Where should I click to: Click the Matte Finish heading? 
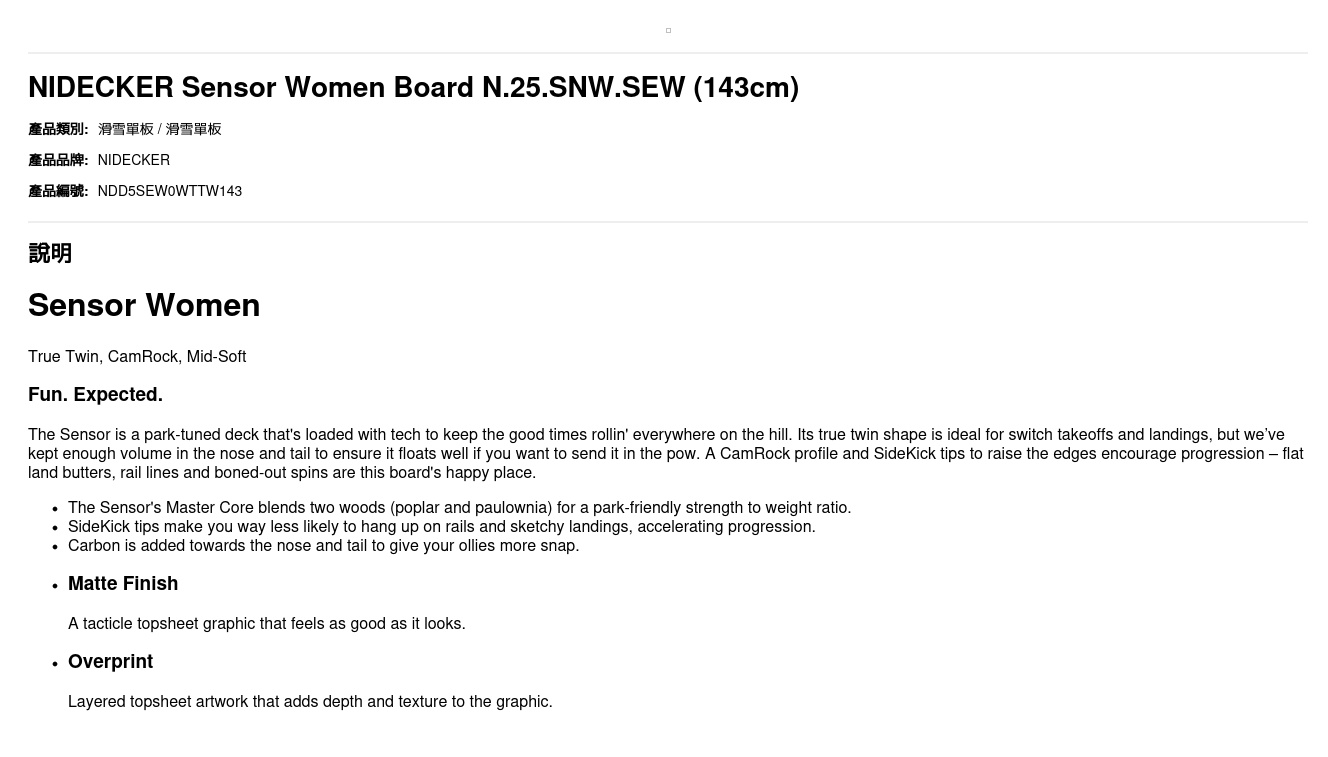tap(123, 584)
